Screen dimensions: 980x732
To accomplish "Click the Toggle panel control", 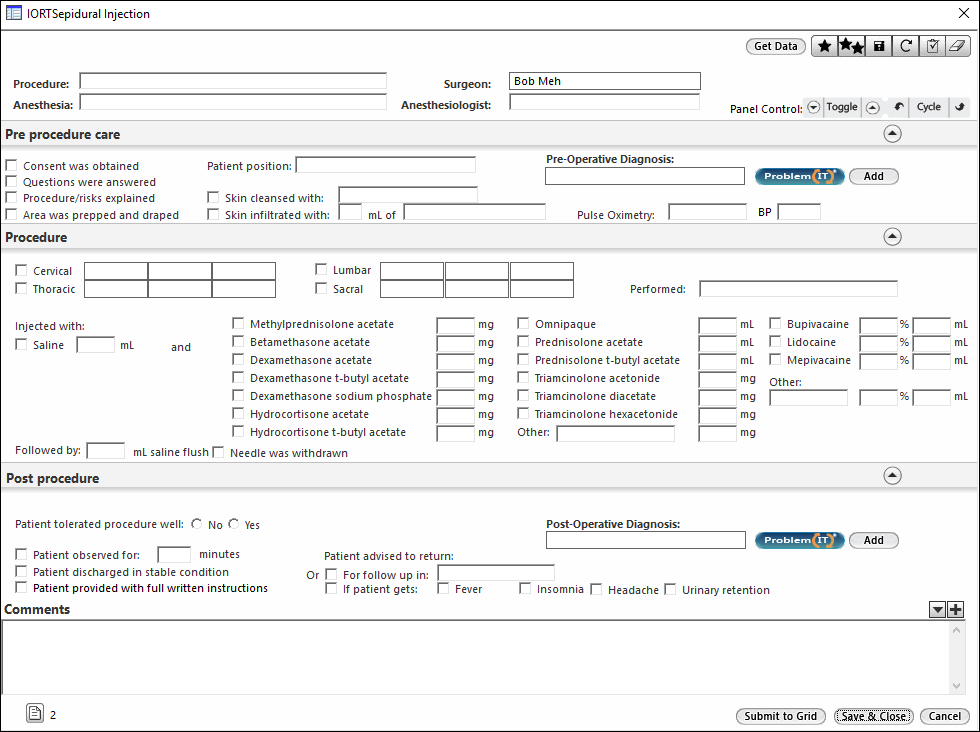I will [842, 107].
